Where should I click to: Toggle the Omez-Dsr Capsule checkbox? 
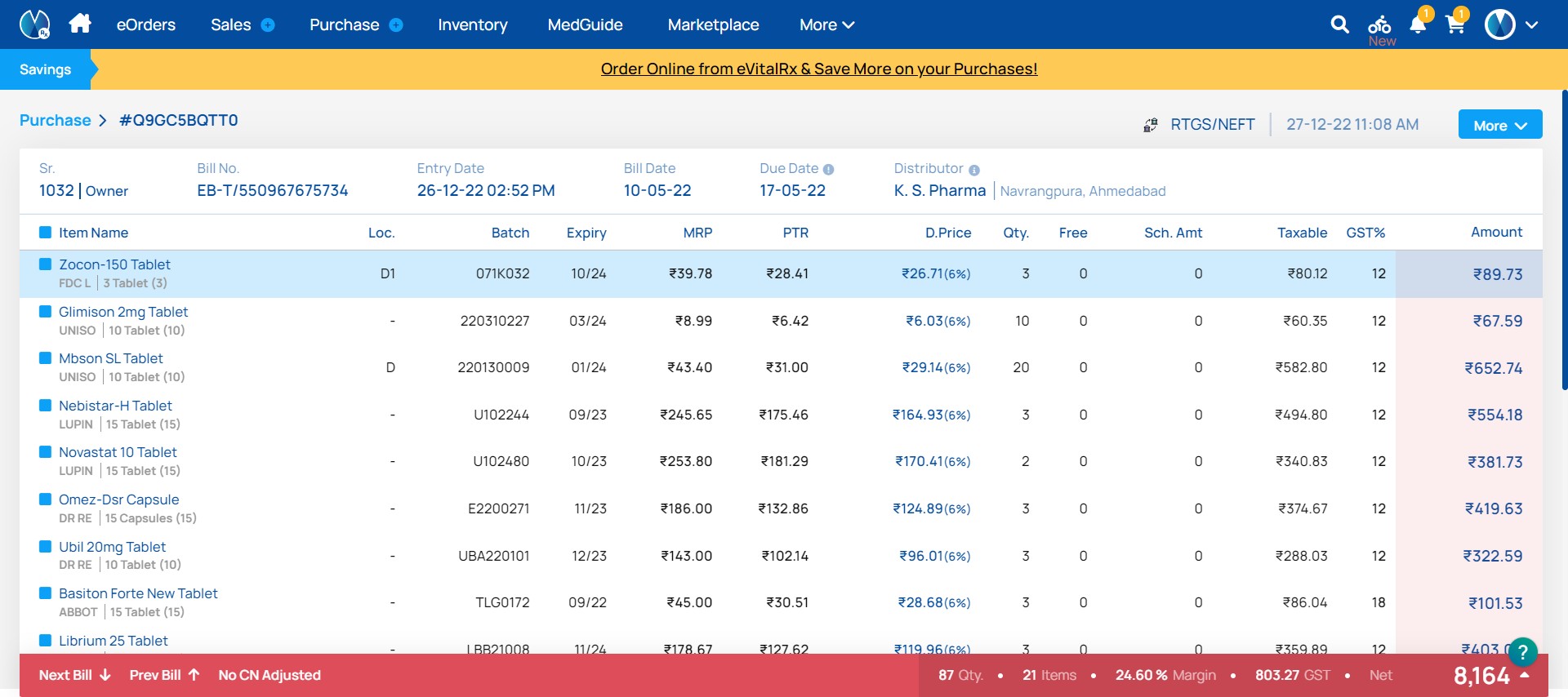46,499
